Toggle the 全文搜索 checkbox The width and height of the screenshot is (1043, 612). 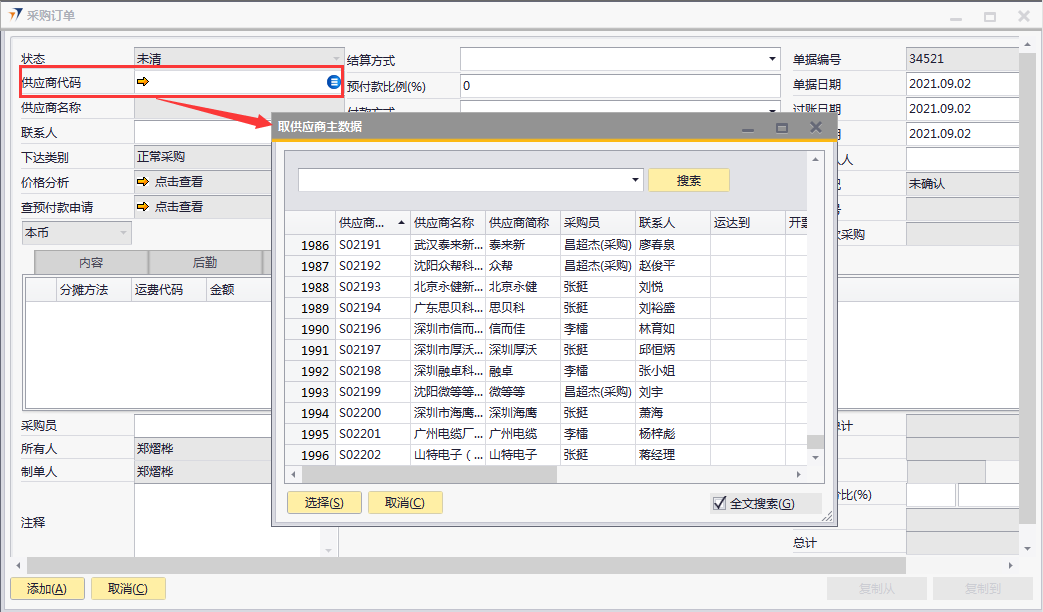click(719, 503)
